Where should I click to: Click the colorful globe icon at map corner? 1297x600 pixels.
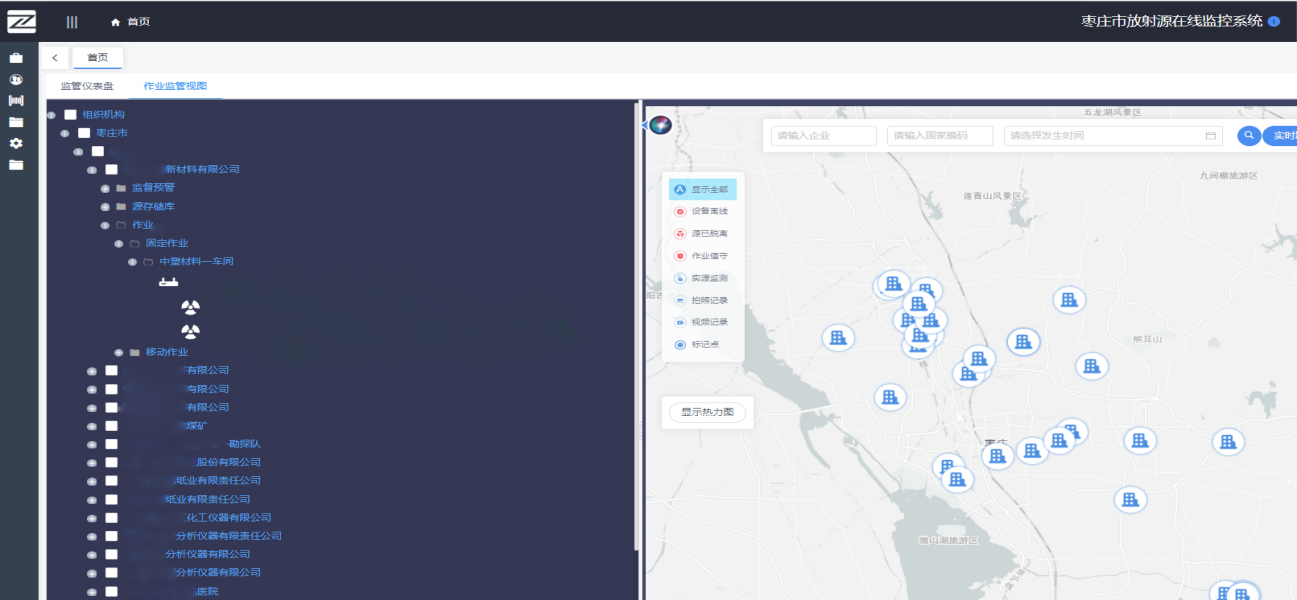pos(659,125)
